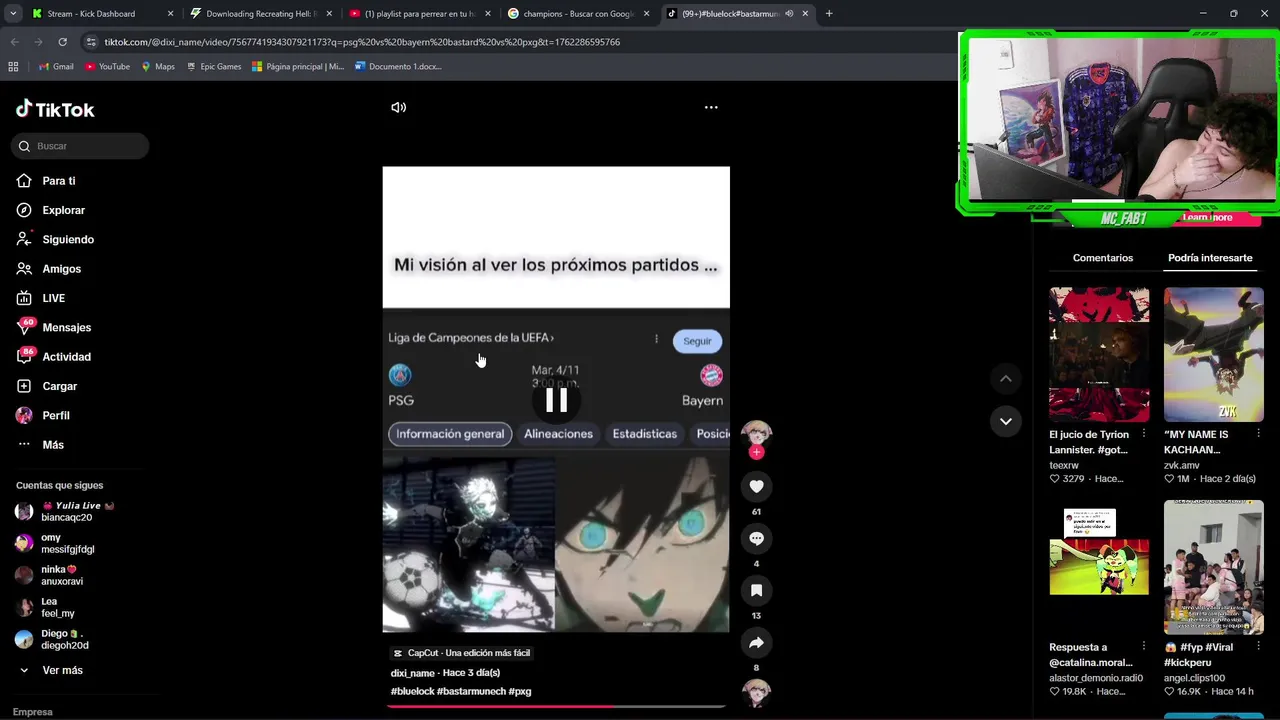This screenshot has width=1280, height=720.
Task: Open teexrw author link
Action: click(1064, 465)
